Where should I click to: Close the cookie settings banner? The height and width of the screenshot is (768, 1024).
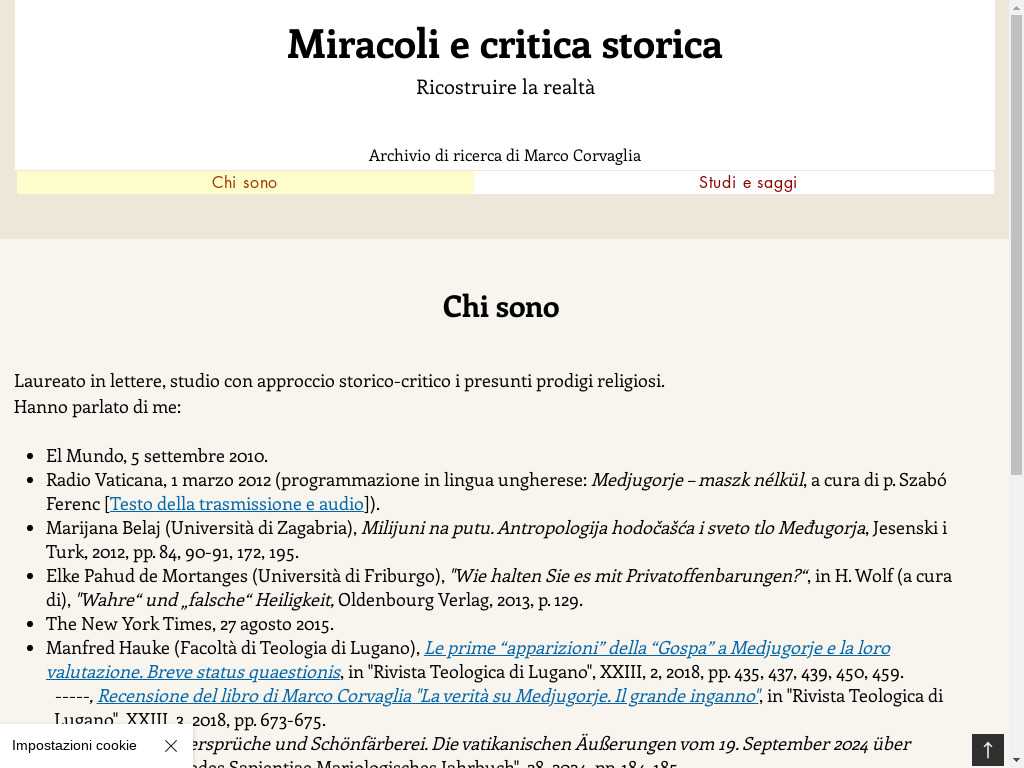(171, 746)
